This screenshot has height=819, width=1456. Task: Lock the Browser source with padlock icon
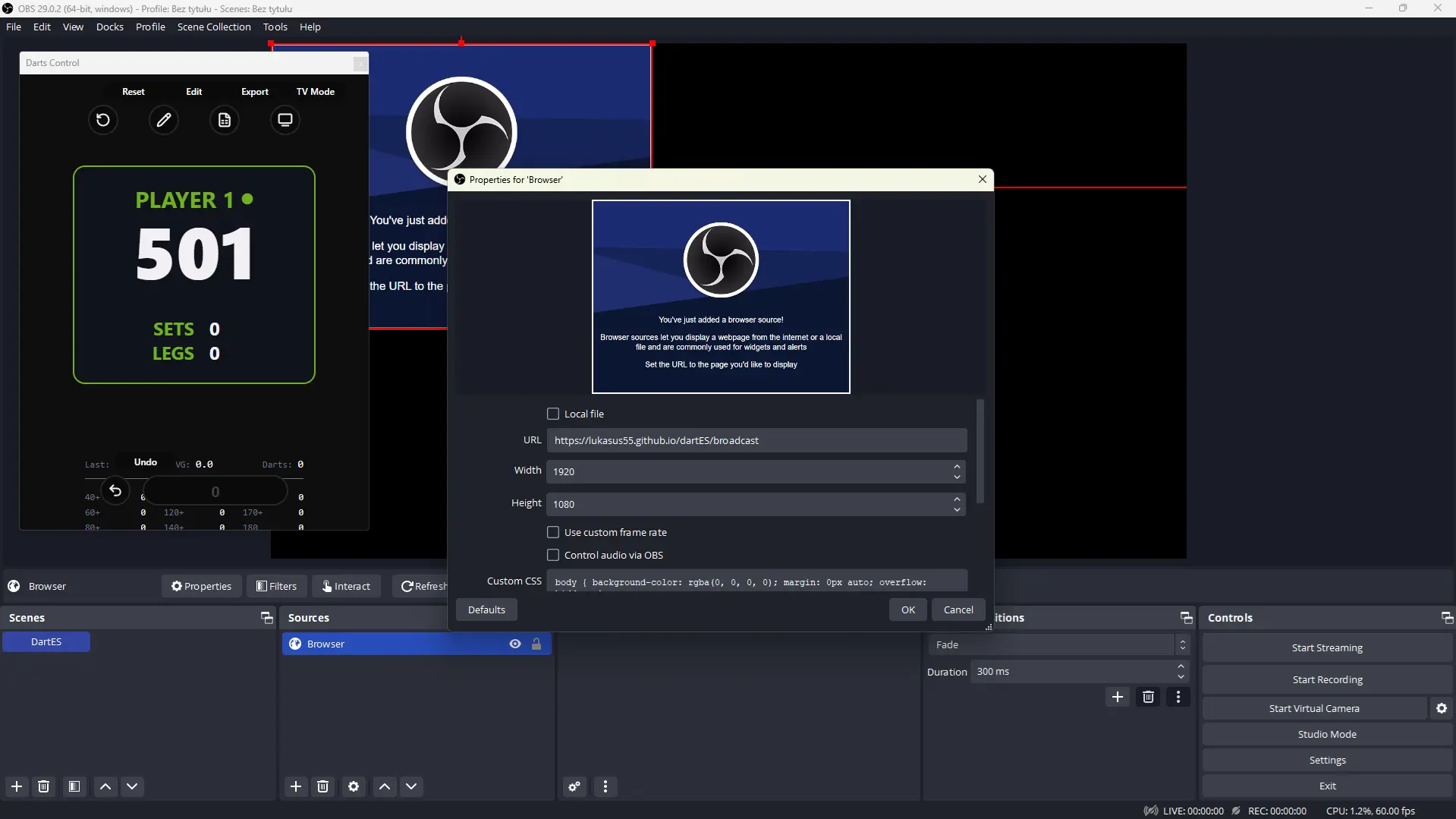pyautogui.click(x=536, y=644)
